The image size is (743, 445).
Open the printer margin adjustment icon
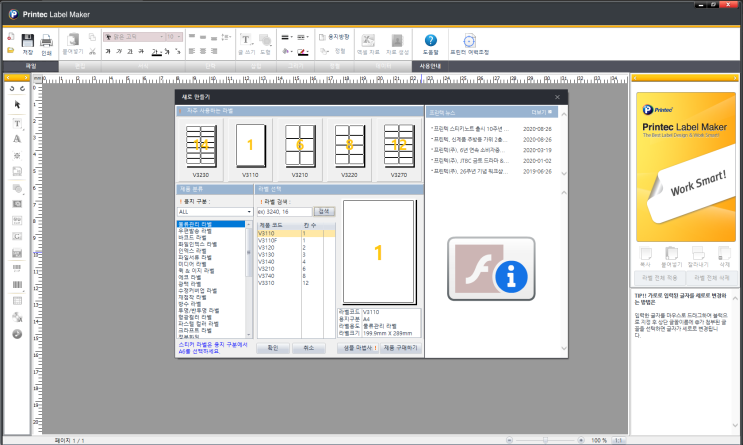coord(469,41)
